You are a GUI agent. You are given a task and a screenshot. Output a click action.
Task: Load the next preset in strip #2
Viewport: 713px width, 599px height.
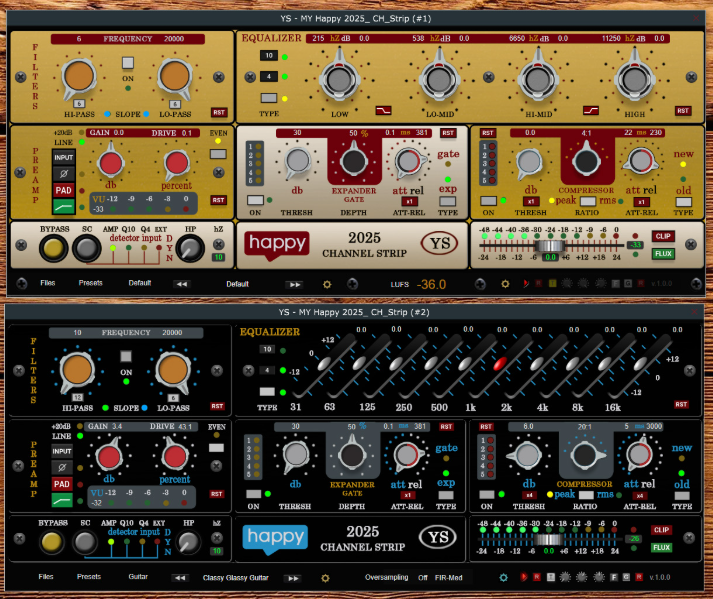293,578
